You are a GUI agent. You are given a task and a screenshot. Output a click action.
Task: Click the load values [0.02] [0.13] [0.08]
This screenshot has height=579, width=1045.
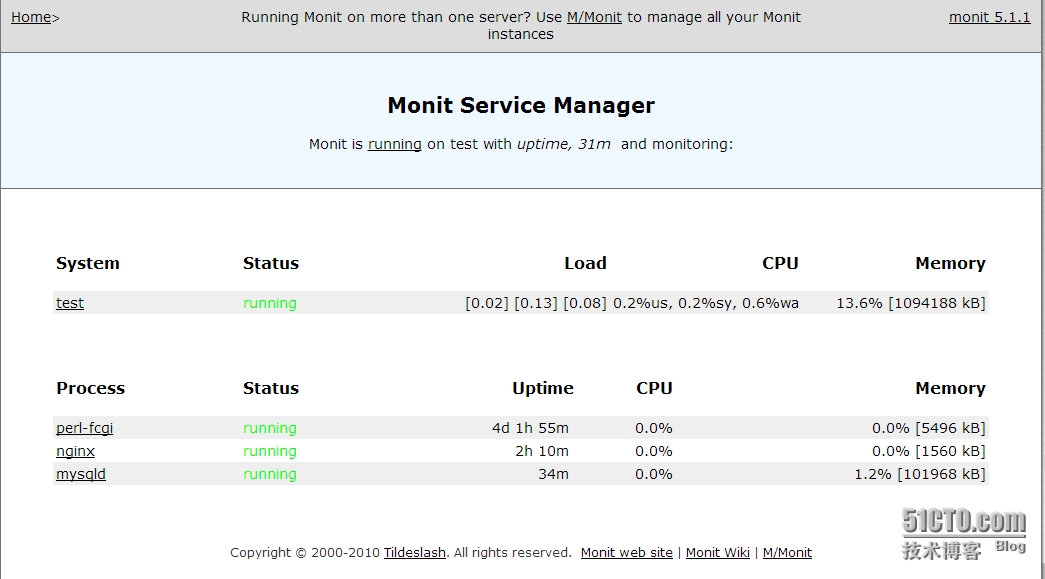[x=536, y=303]
